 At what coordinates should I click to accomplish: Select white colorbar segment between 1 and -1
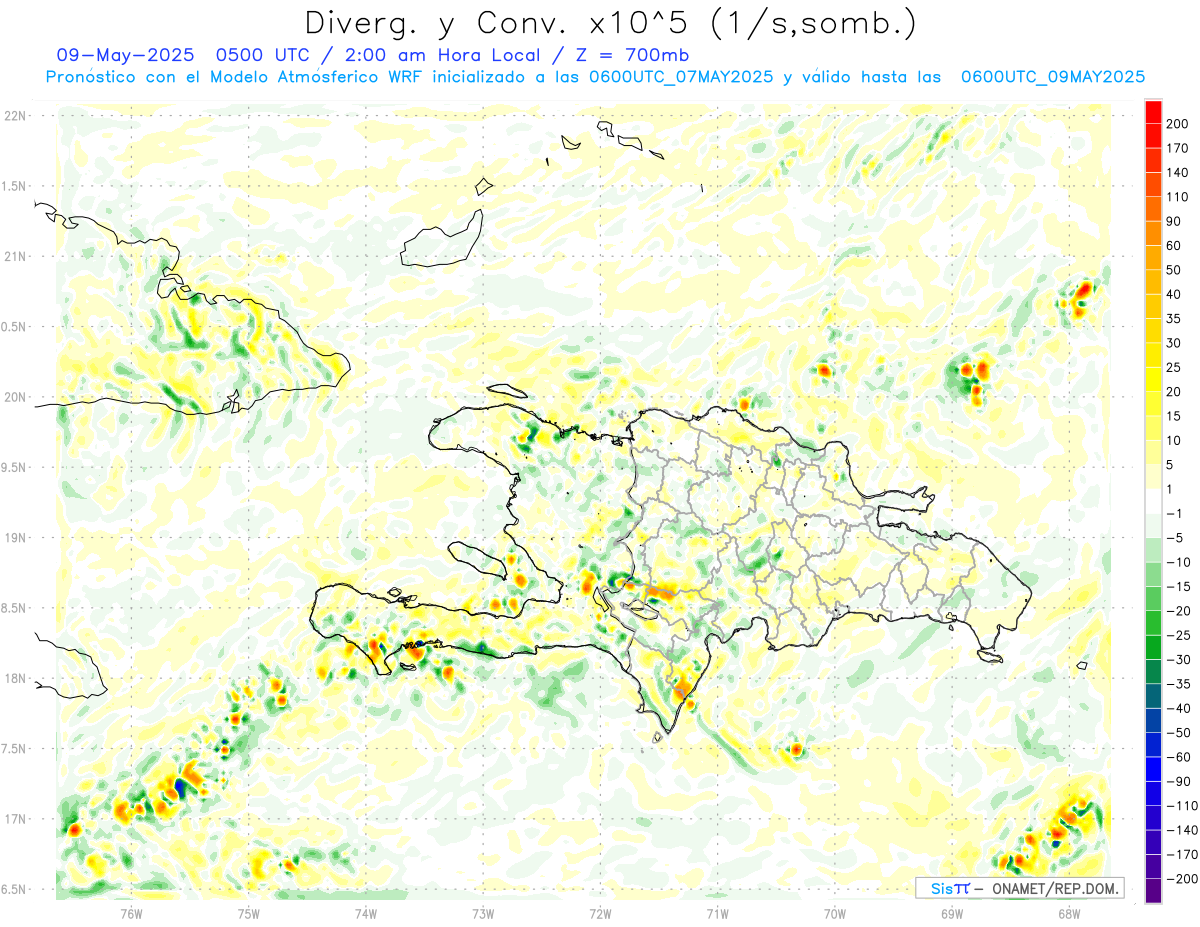pos(1153,501)
